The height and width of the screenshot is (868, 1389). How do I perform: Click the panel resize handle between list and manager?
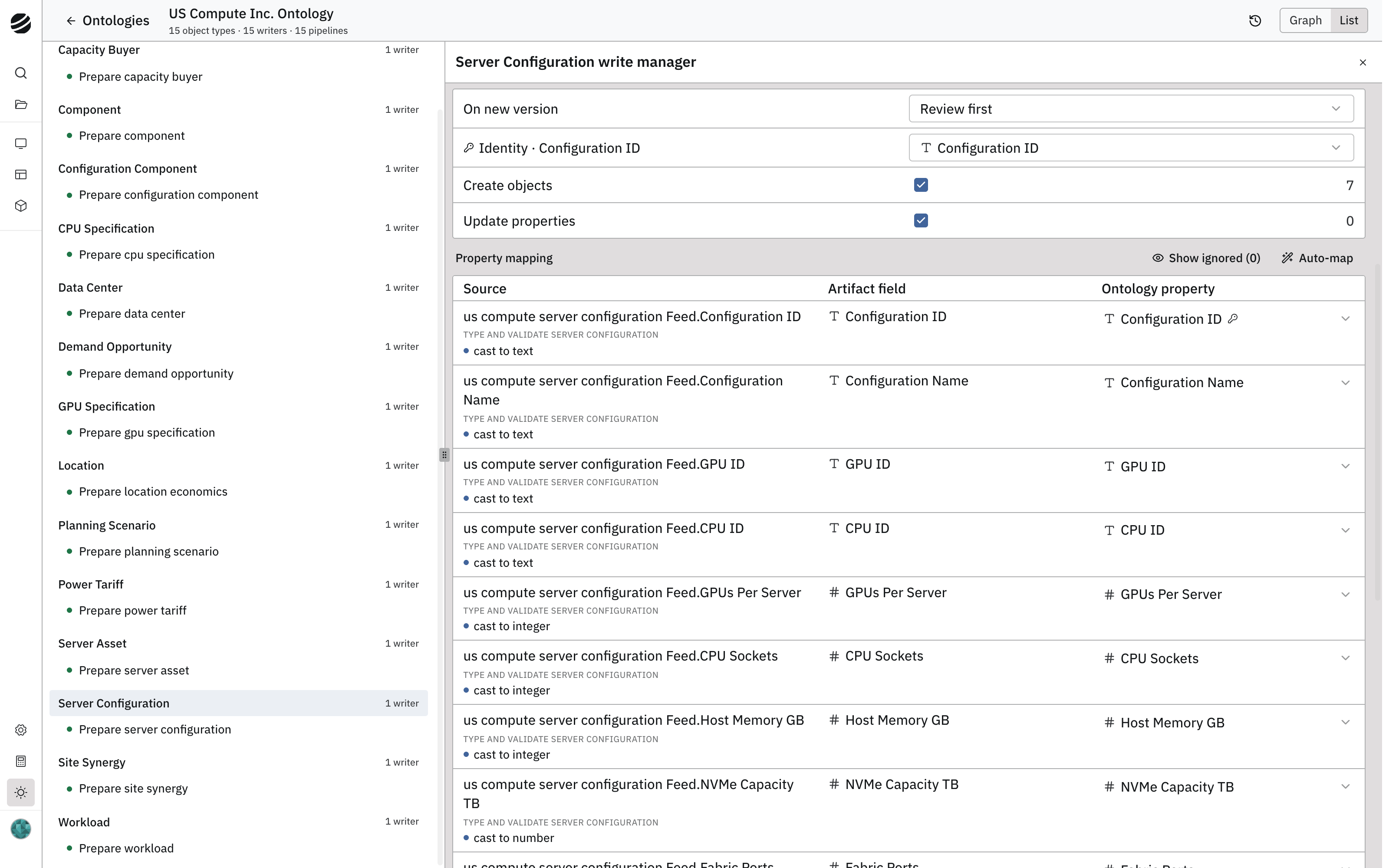point(444,455)
